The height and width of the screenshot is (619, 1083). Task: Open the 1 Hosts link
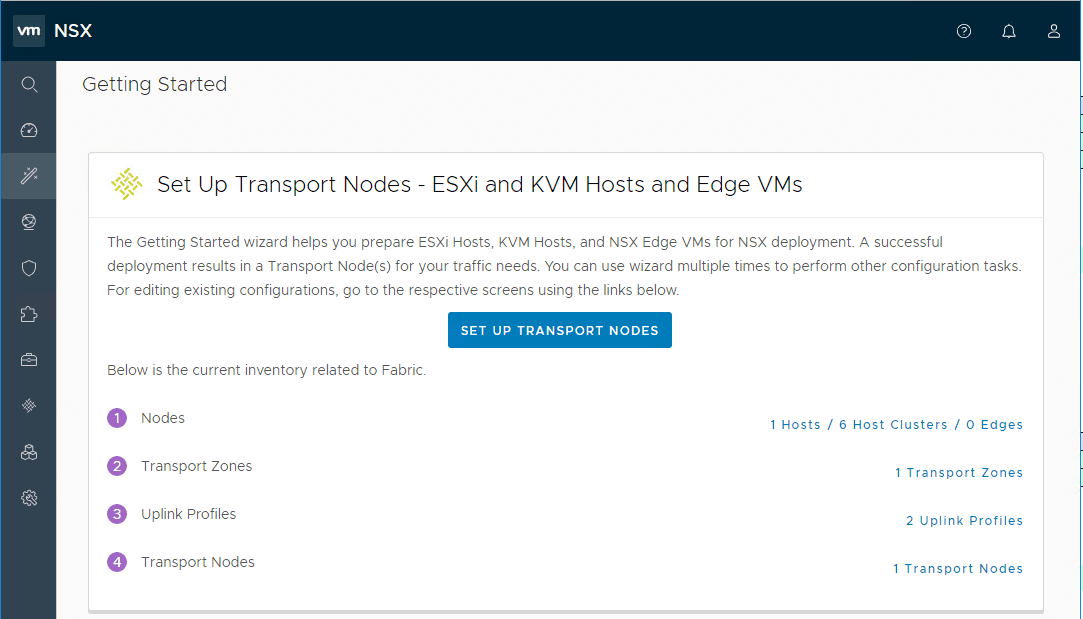pyautogui.click(x=795, y=424)
